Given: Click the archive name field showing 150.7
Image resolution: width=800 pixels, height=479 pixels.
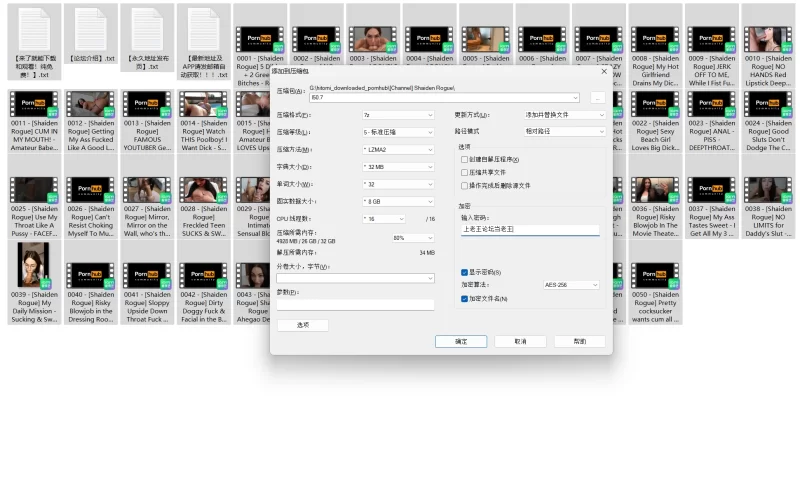Looking at the screenshot, I should [444, 97].
